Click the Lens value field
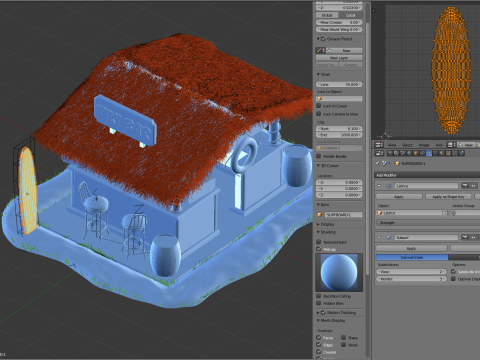The image size is (480, 360). tap(339, 85)
